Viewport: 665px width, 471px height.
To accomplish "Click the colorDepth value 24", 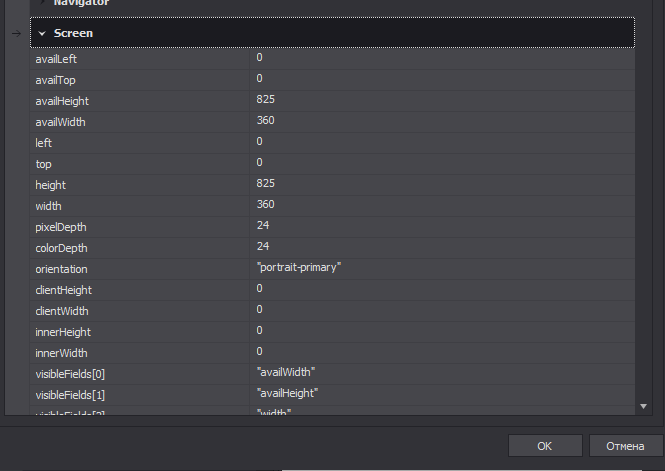I will (x=263, y=246).
